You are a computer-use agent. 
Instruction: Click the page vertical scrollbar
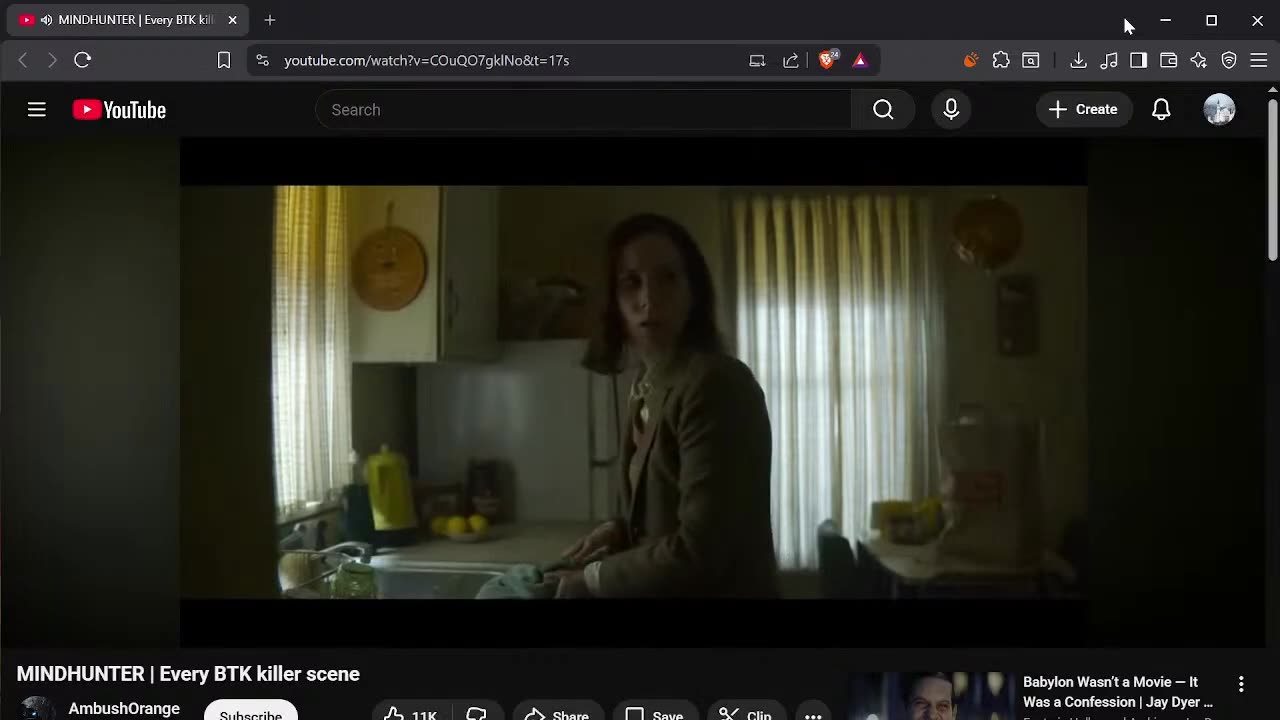click(x=1273, y=180)
